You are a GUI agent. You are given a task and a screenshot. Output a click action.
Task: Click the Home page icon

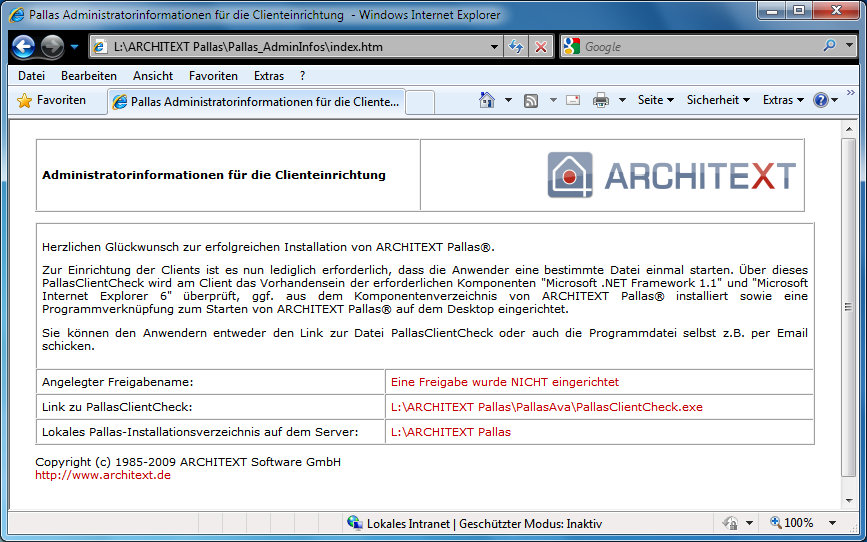(487, 100)
